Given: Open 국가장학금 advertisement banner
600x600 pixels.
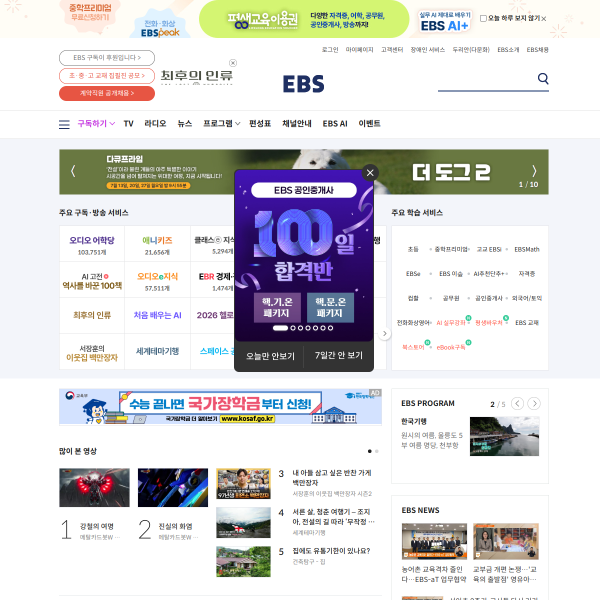Looking at the screenshot, I should 220,407.
